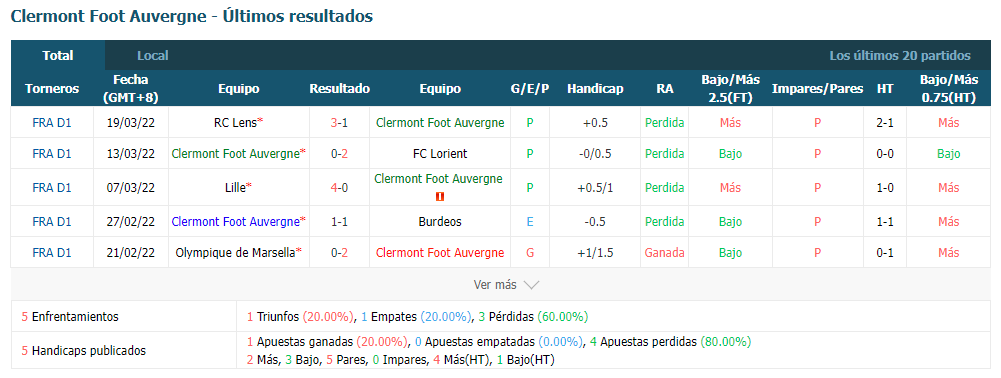Click the red card icon under Clermont
The width and height of the screenshot is (1001, 378).
pyautogui.click(x=439, y=197)
